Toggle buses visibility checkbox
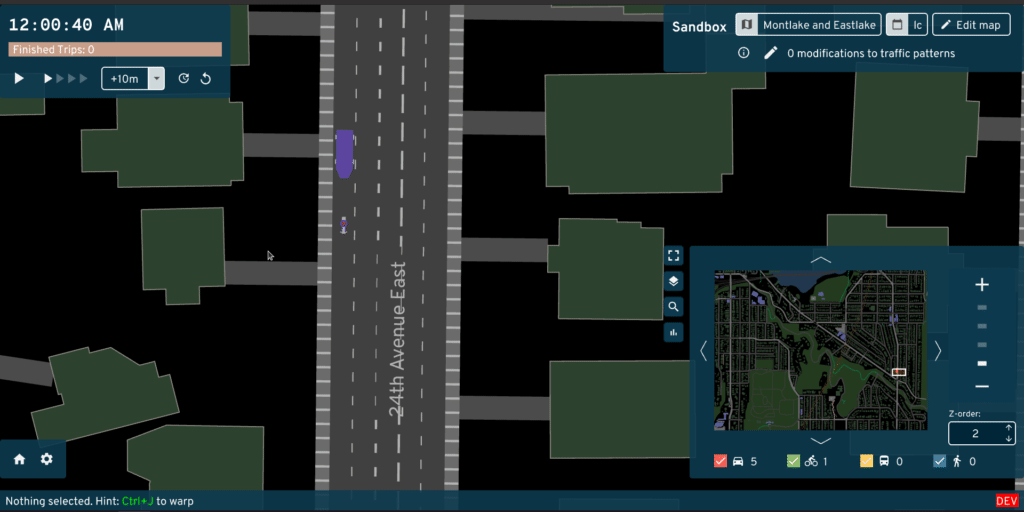 tap(867, 462)
